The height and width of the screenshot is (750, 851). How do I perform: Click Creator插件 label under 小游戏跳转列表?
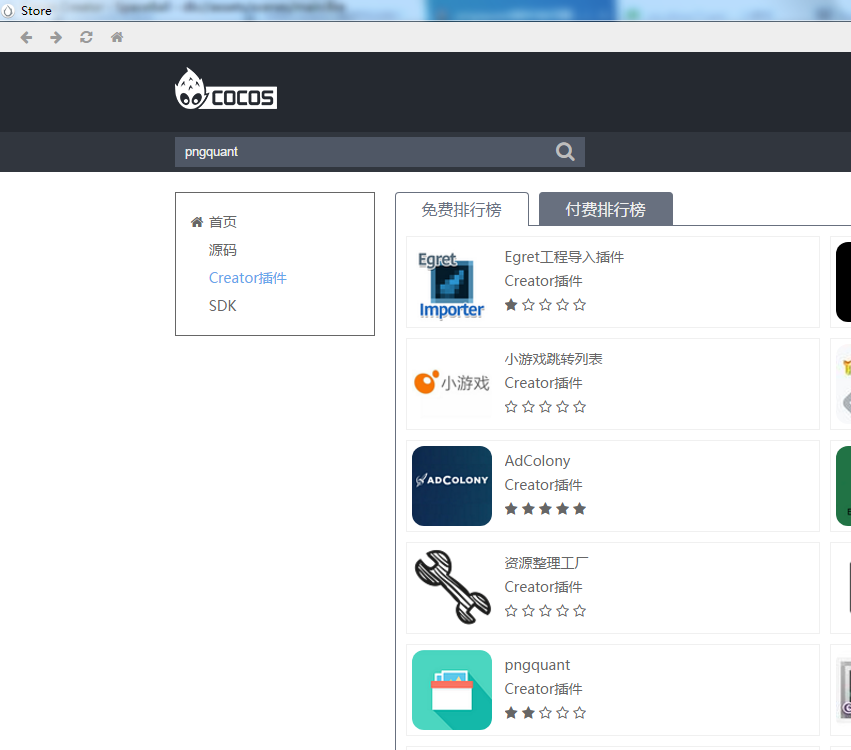[543, 383]
